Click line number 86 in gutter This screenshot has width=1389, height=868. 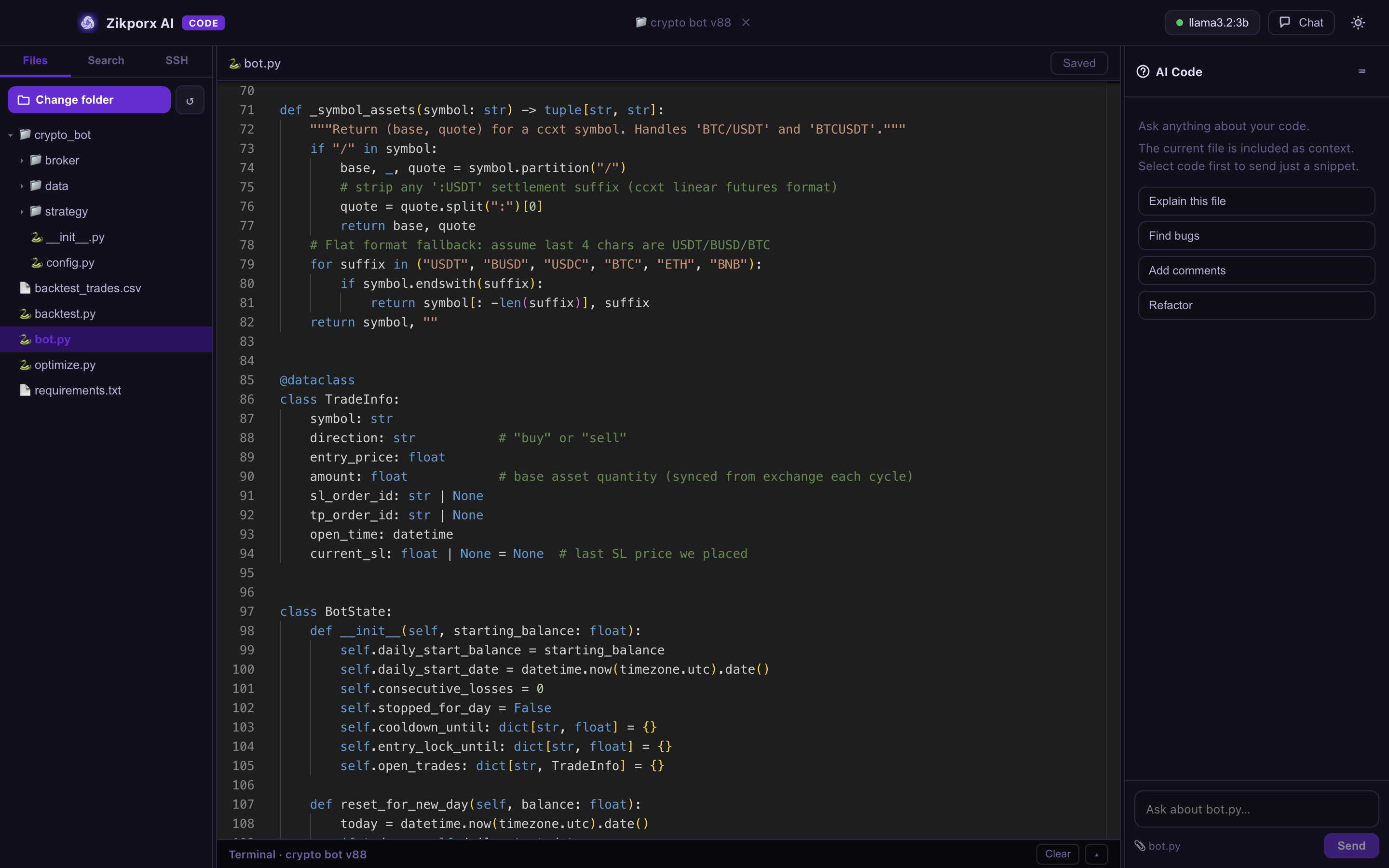[x=247, y=399]
